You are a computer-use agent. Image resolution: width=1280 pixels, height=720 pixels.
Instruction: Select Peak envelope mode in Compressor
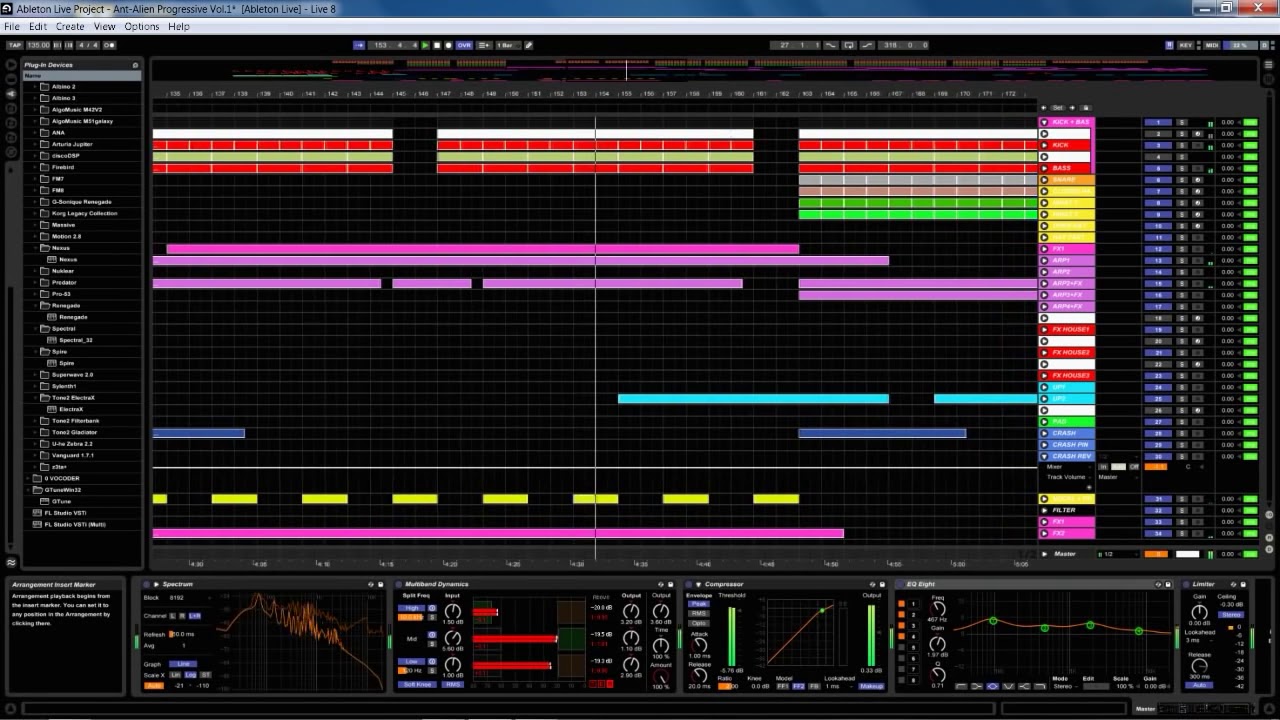point(699,604)
